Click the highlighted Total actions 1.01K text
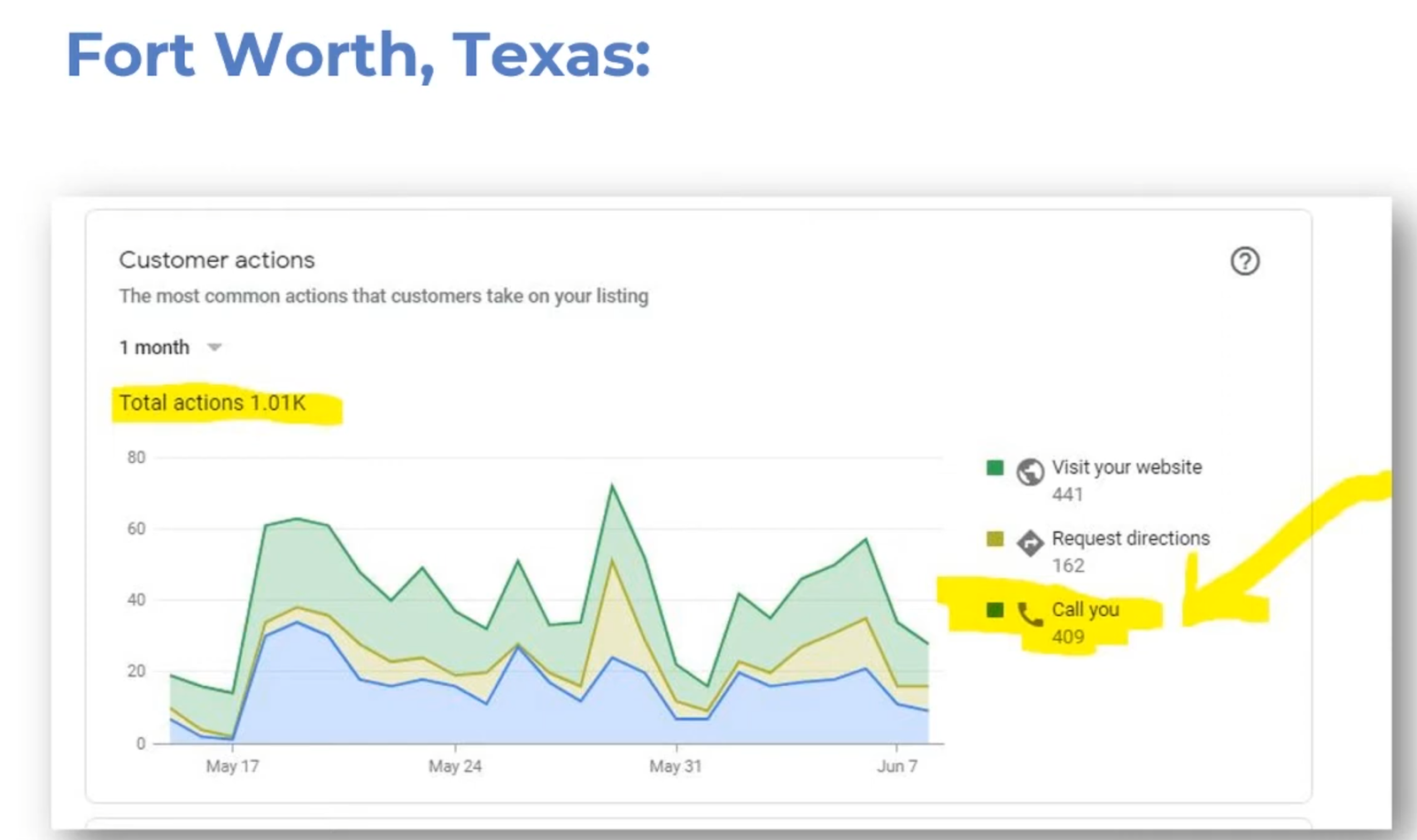This screenshot has height=840, width=1417. point(213,404)
